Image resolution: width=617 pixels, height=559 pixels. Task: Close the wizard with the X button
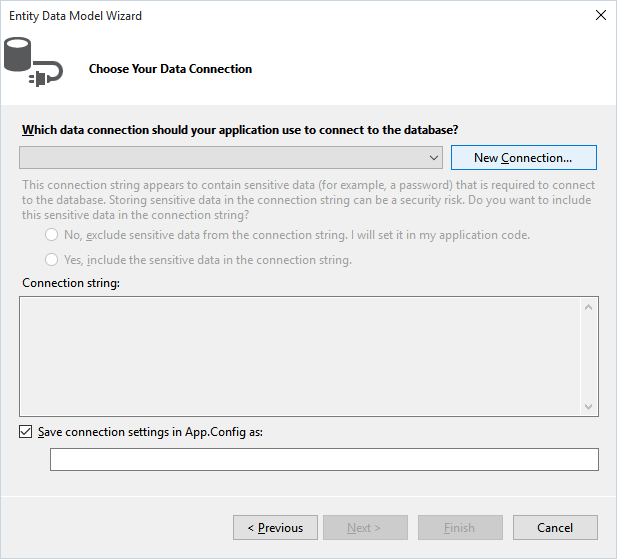tap(600, 15)
